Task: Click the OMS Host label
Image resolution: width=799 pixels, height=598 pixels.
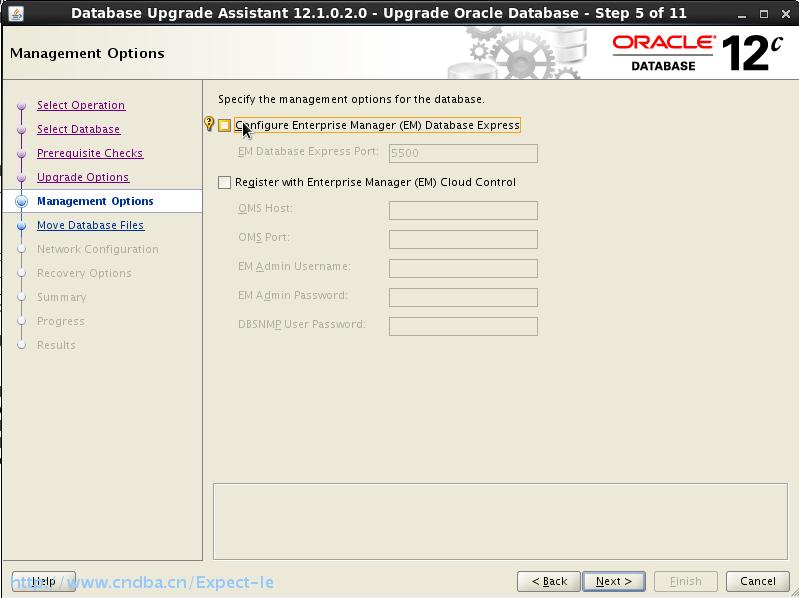Action: tap(265, 208)
